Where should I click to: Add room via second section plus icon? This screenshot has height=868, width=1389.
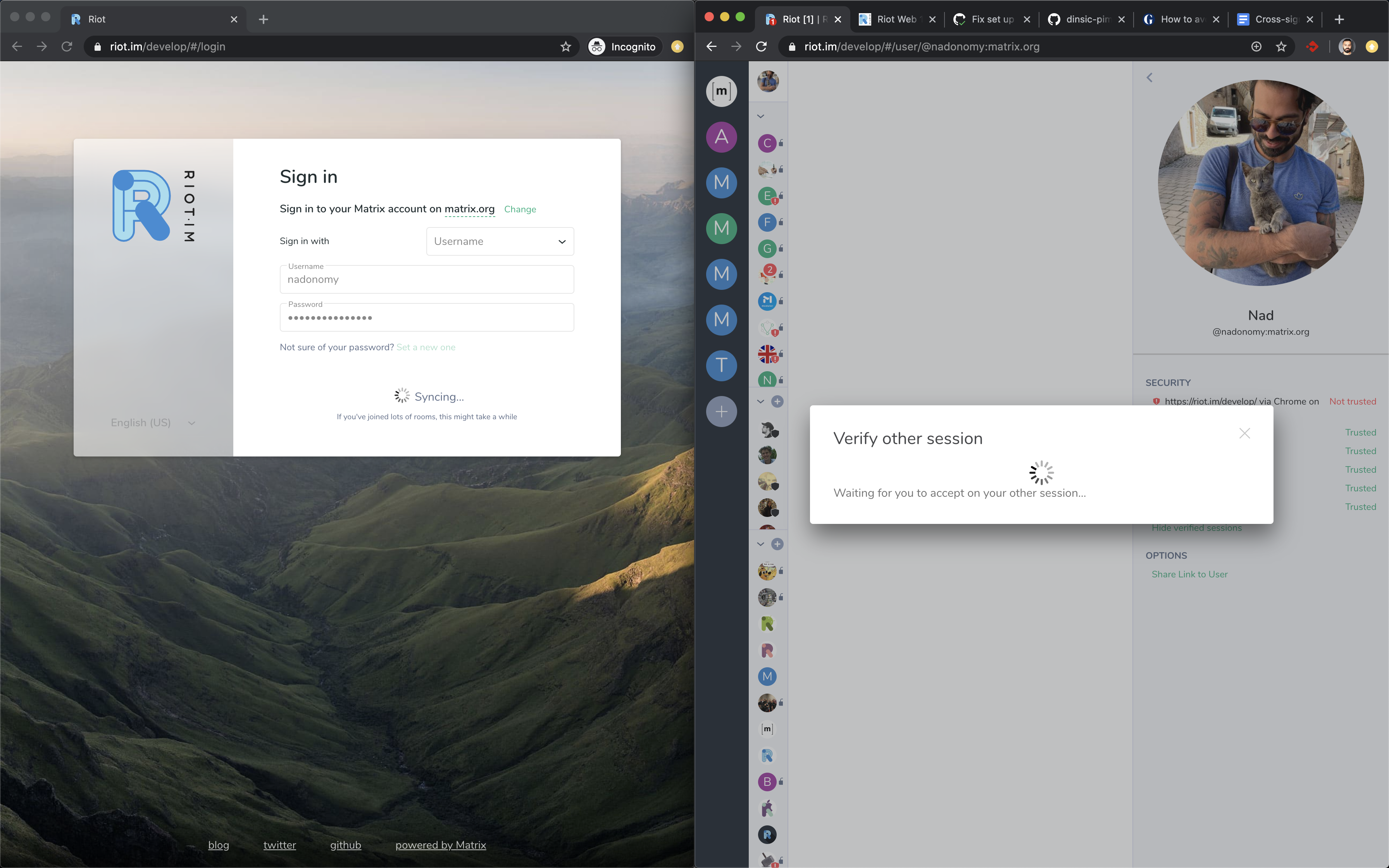pyautogui.click(x=777, y=402)
